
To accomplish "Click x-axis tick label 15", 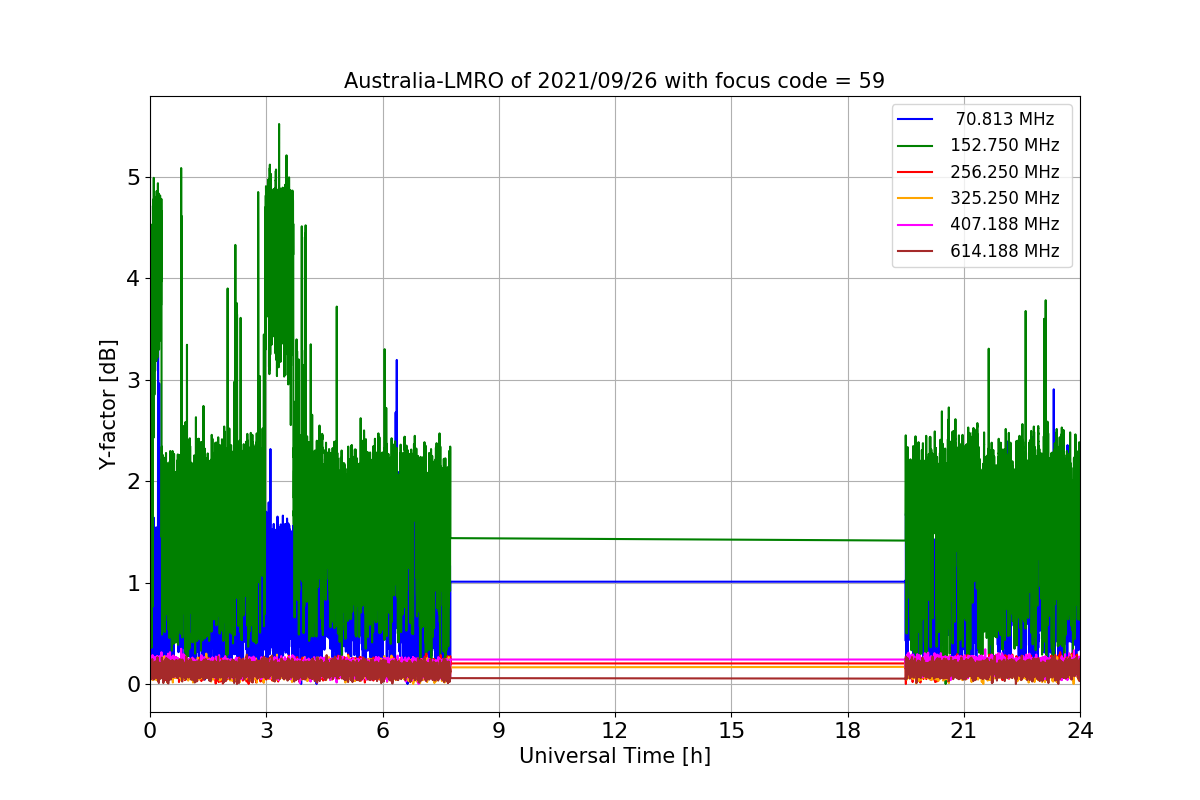I will 731,731.
